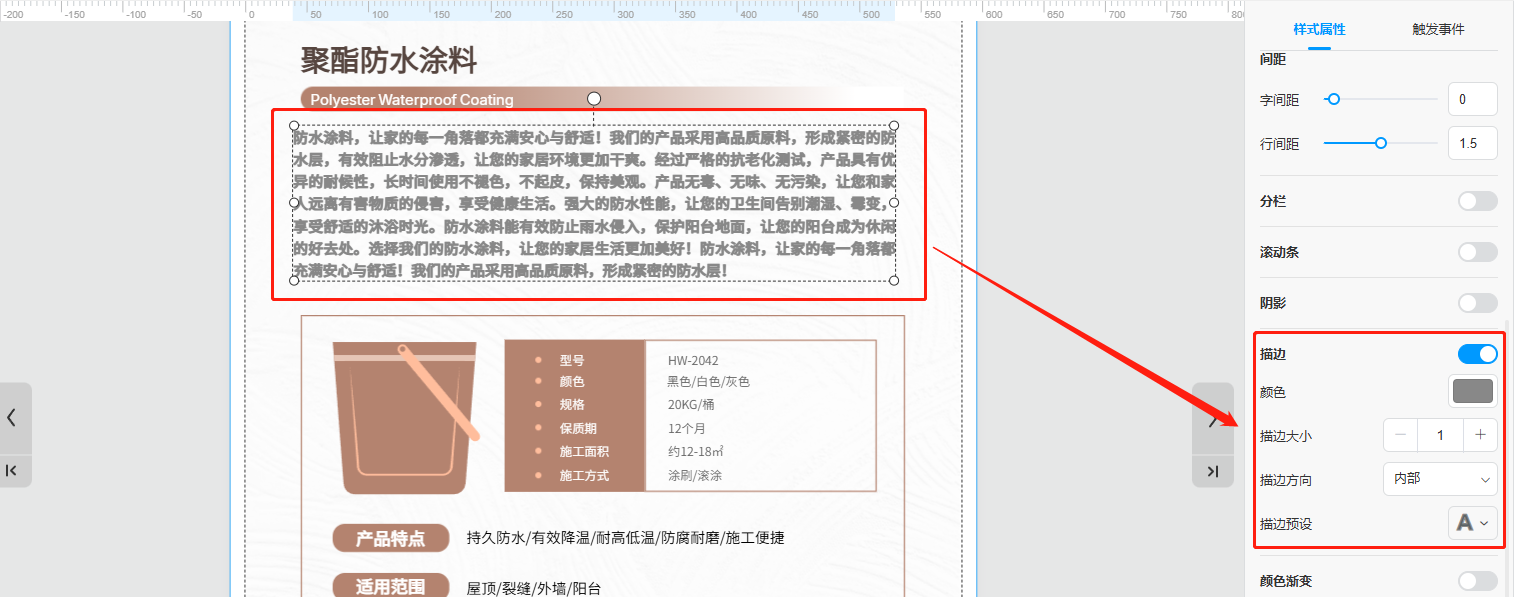Jump to last page icon
1514x597 pixels.
point(1212,471)
